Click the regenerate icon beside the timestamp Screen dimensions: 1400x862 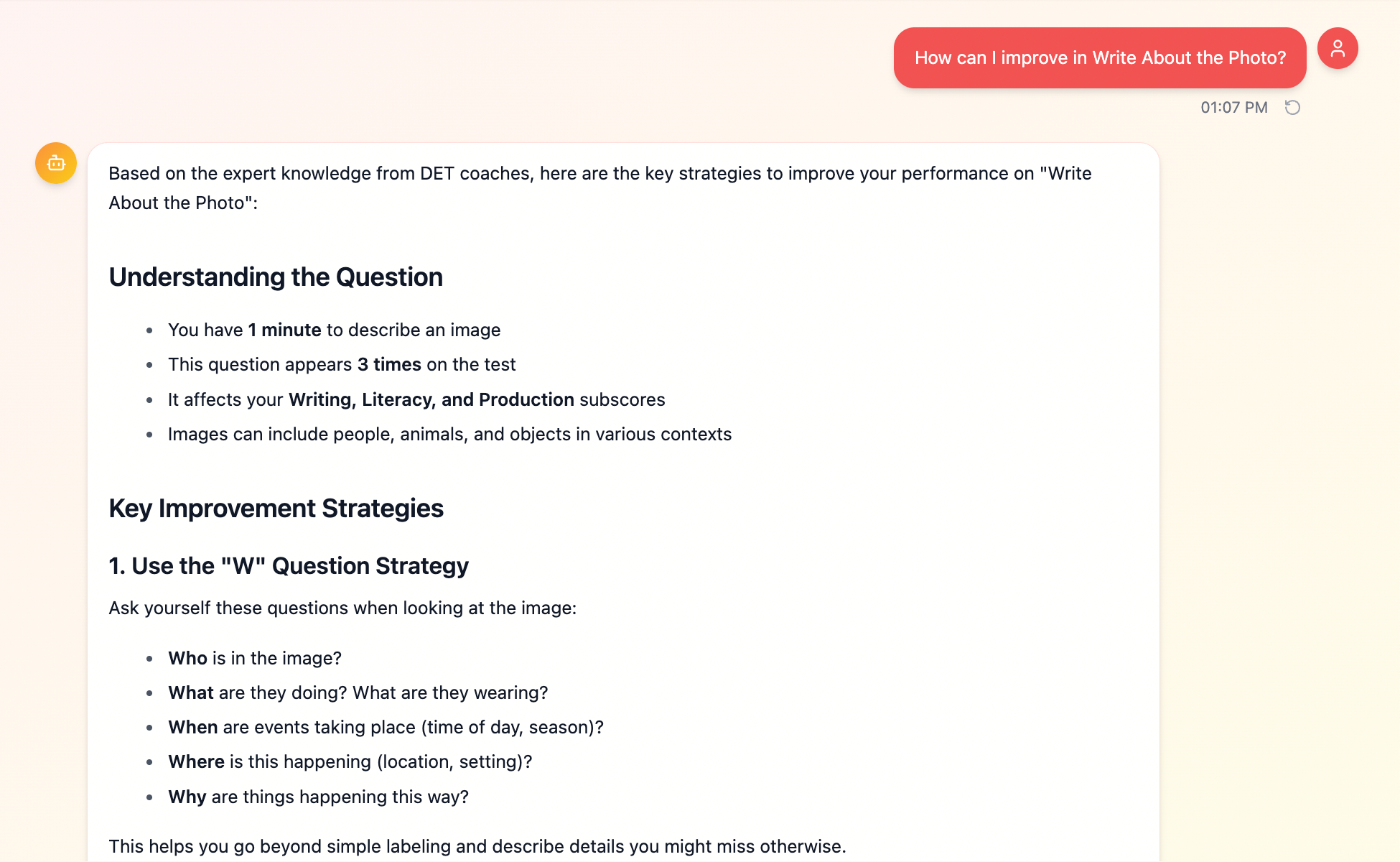[x=1292, y=108]
